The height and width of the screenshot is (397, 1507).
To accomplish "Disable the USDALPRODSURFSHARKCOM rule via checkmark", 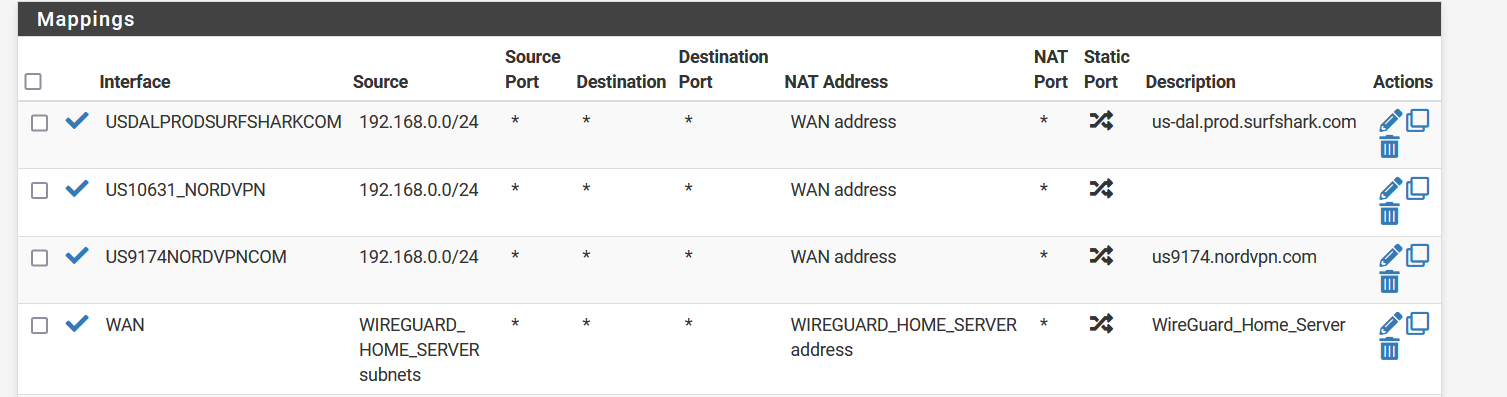I will tap(77, 121).
